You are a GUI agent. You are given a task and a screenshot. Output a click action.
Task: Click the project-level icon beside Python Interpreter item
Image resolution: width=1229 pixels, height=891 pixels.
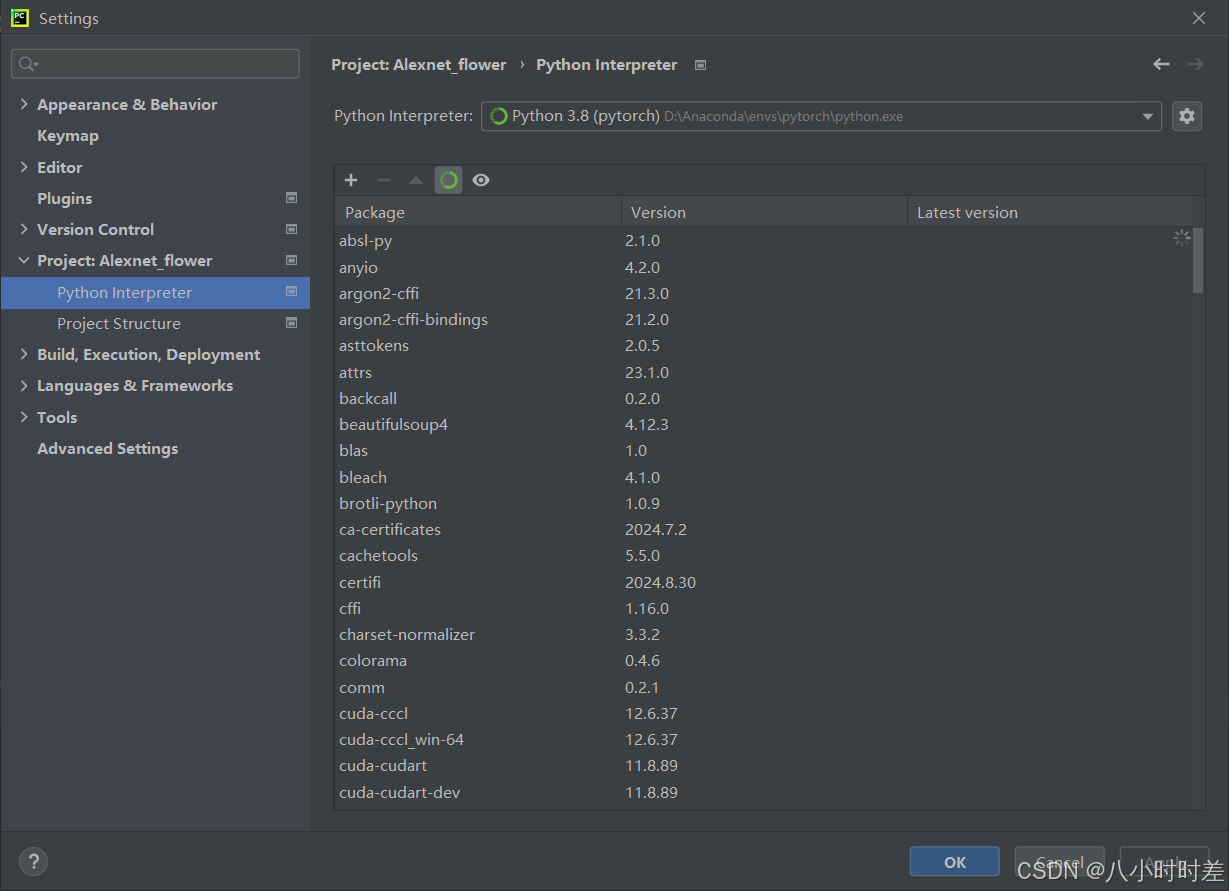(x=291, y=292)
